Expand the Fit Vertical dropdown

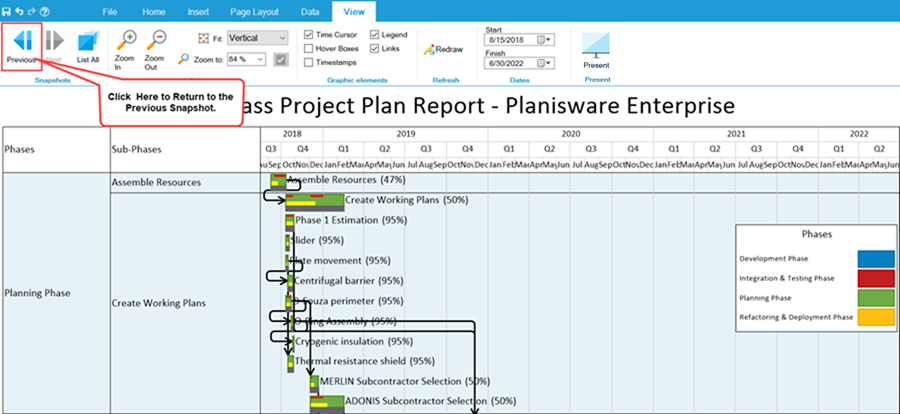point(257,38)
